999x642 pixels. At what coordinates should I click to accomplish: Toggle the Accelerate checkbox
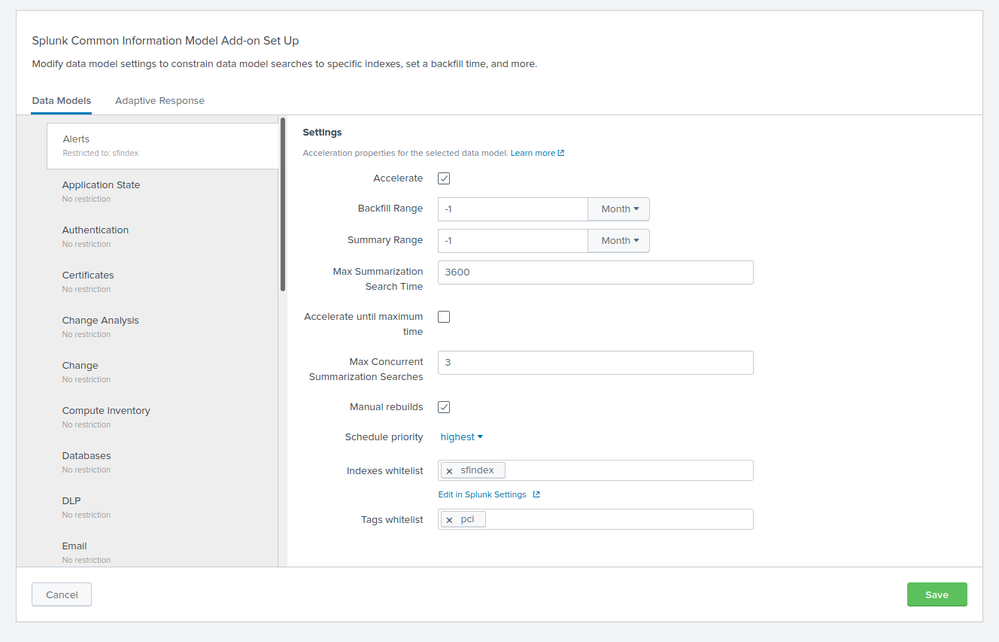coord(444,178)
